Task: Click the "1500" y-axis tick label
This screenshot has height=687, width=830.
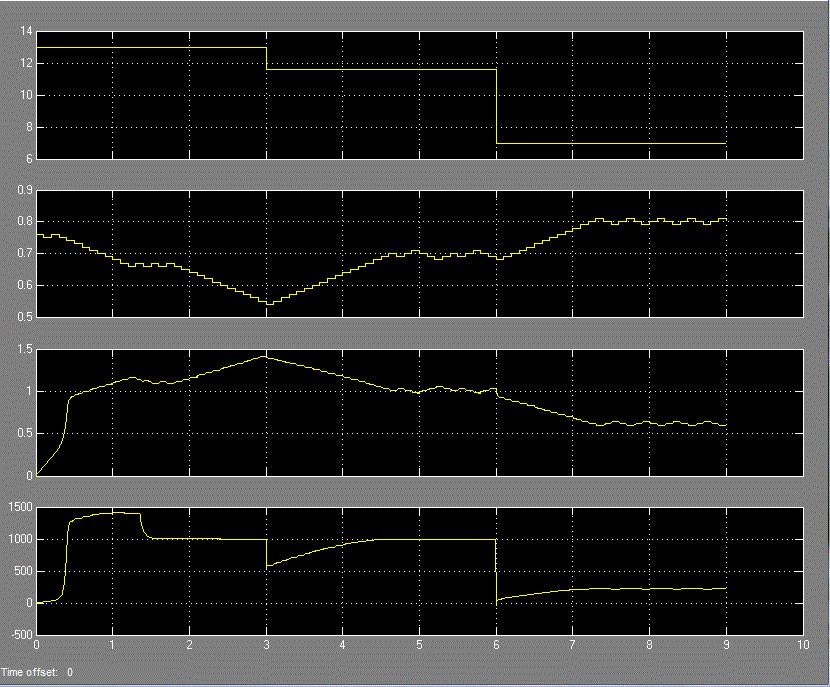Action: (x=21, y=507)
